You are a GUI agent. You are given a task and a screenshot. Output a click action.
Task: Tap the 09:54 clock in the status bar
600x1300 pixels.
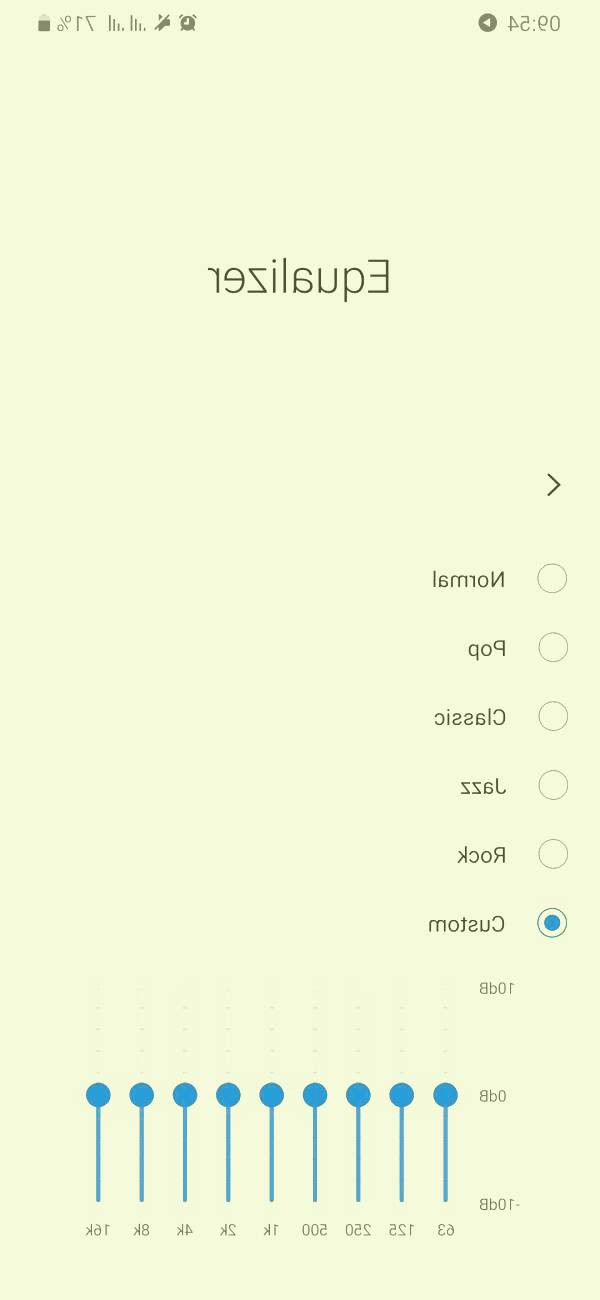(x=534, y=23)
